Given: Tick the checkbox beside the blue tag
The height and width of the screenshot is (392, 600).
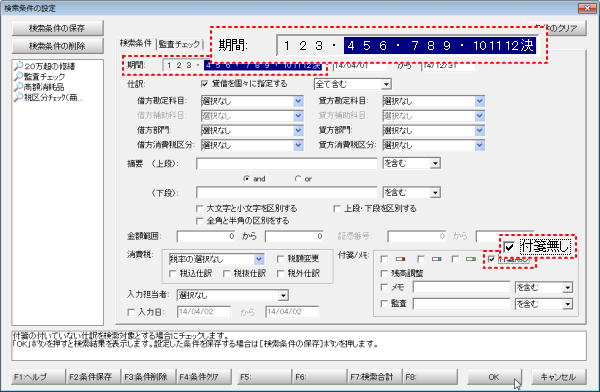Looking at the screenshot, I should tap(420, 259).
